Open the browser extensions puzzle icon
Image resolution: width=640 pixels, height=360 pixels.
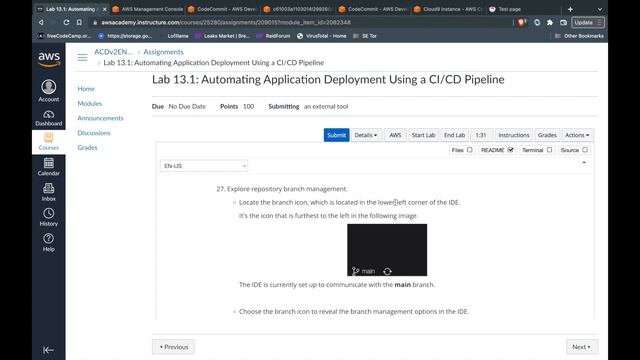550,22
